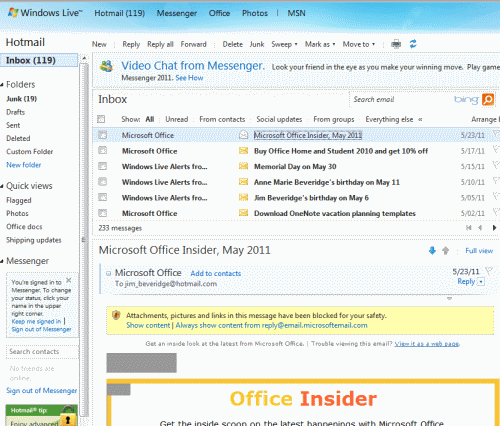This screenshot has height=426, width=500.
Task: Click the Bing search magnifier button
Action: click(x=488, y=99)
